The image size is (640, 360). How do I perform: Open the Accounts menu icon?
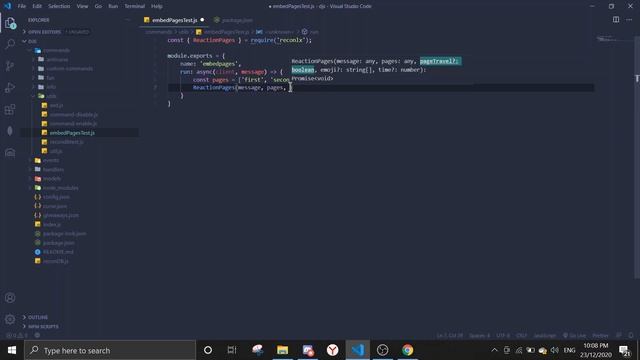[x=10, y=298]
